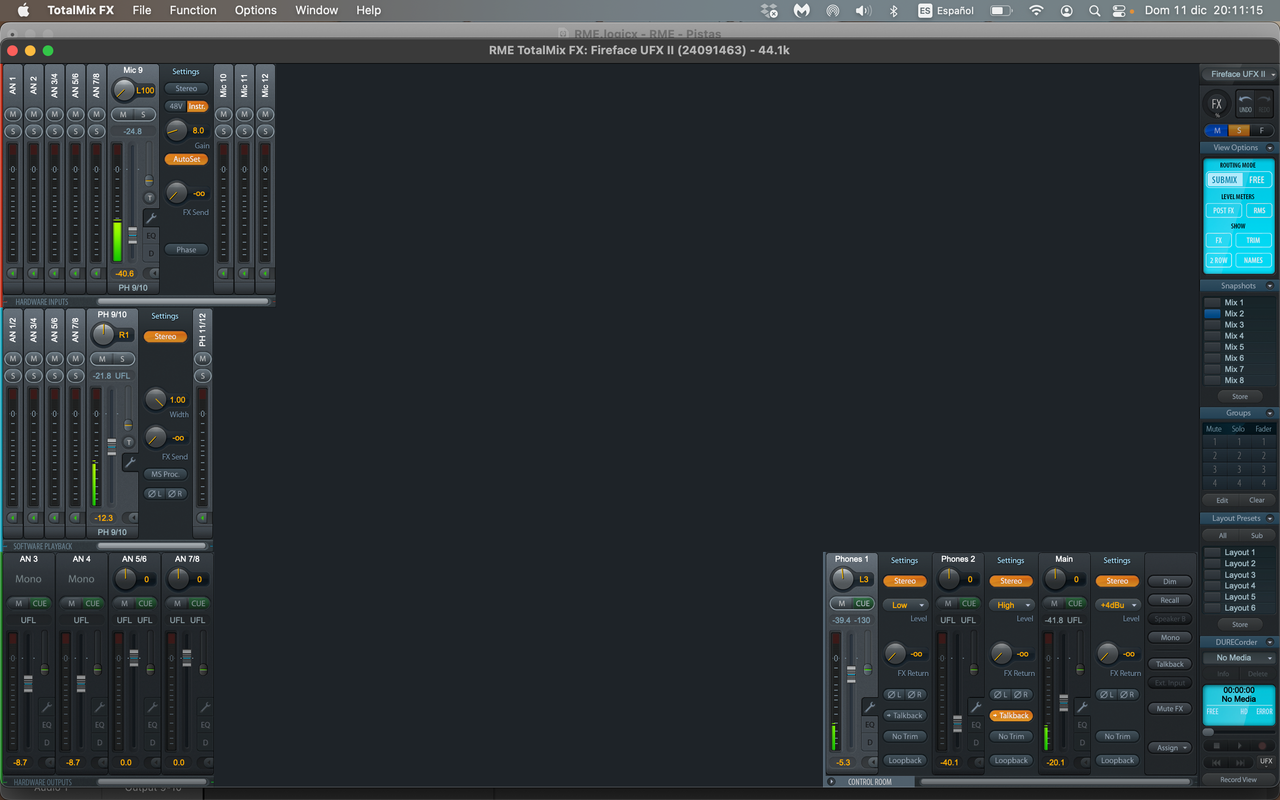The image size is (1280, 800).
Task: Open wrench settings on Phones 2
Action: pyautogui.click(x=976, y=707)
